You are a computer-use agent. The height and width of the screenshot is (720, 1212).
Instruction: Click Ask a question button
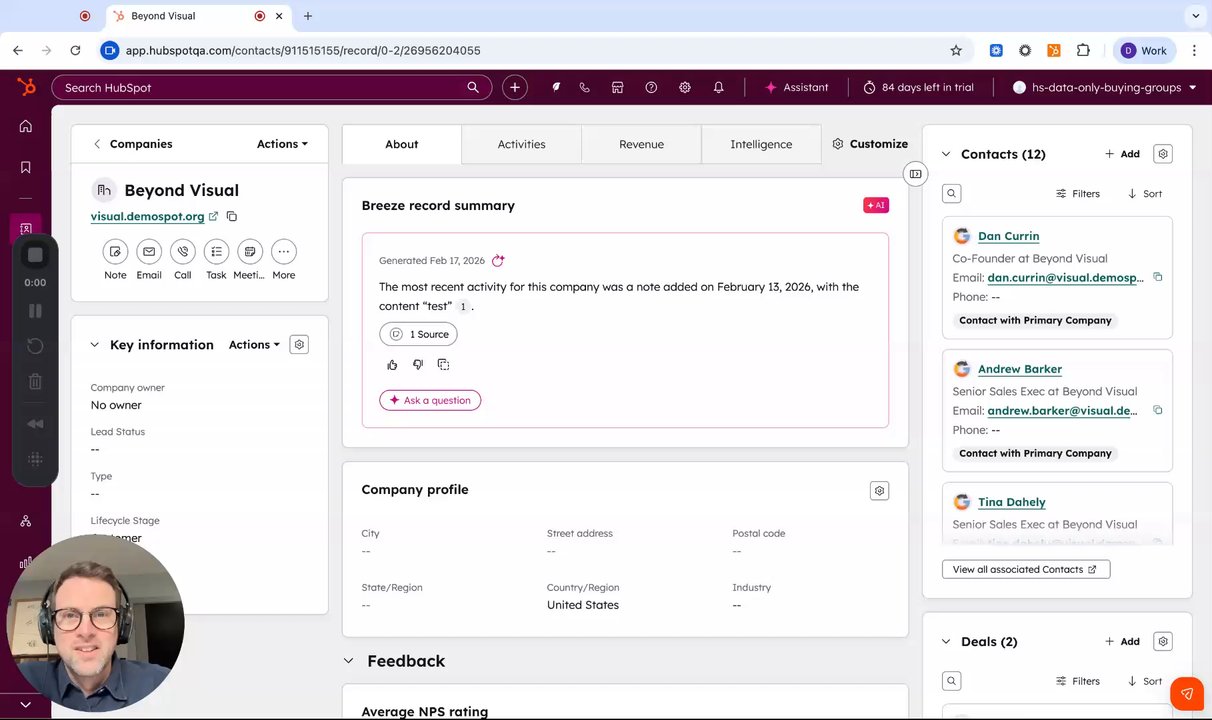tap(430, 400)
